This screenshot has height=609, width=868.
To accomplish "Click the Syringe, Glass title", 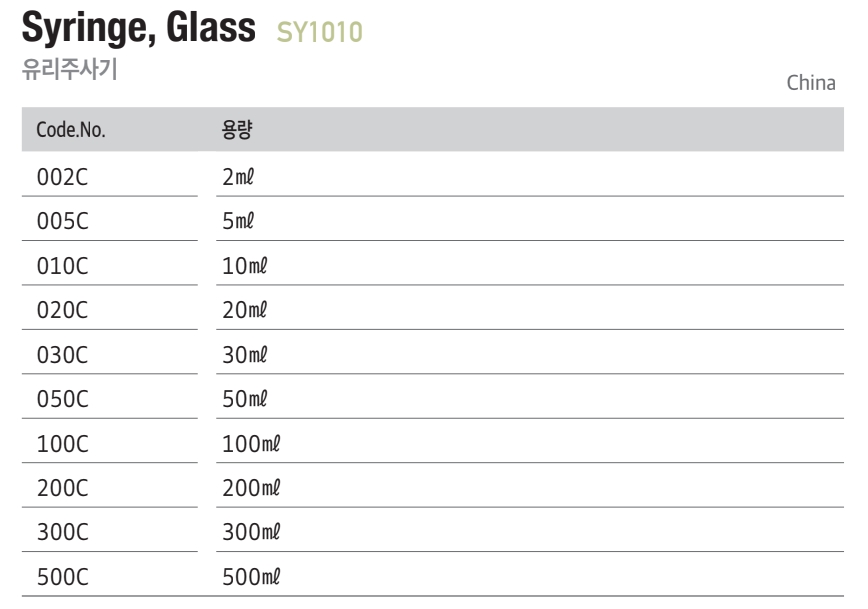I will point(138,28).
